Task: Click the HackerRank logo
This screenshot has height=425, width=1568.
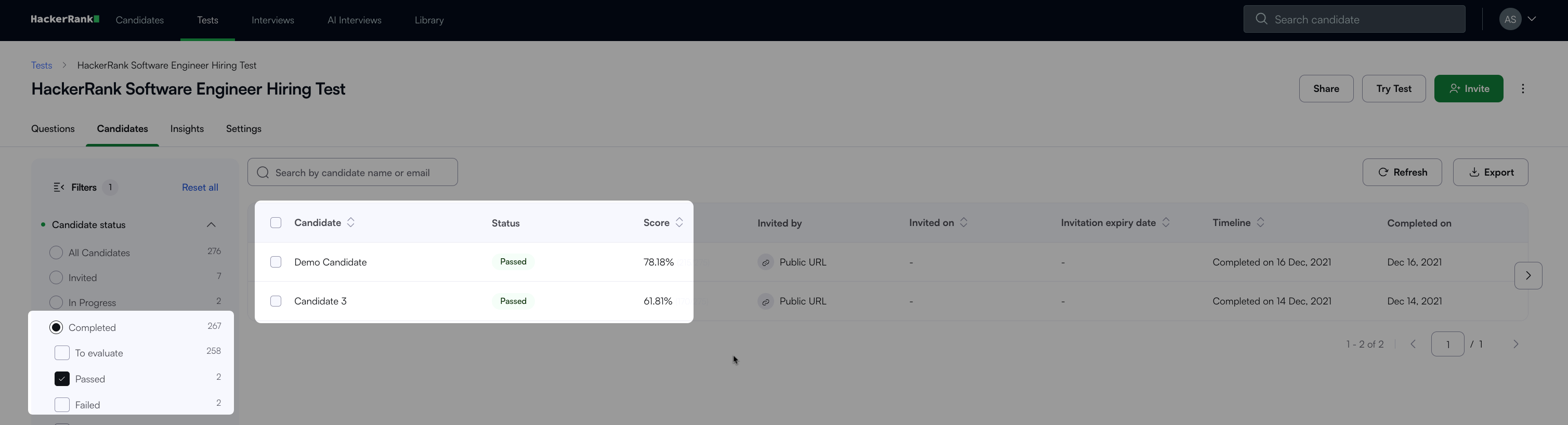Action: [65, 19]
